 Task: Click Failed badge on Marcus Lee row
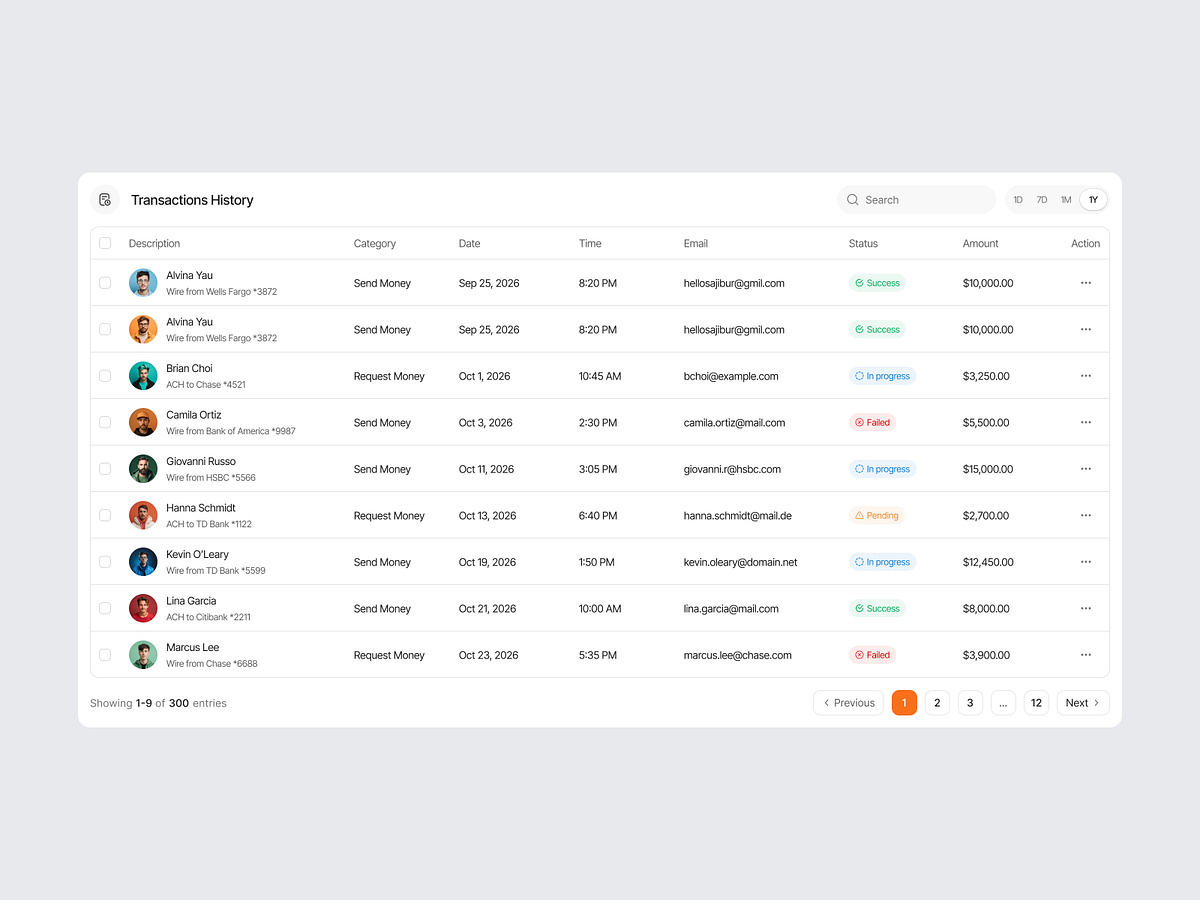click(872, 655)
